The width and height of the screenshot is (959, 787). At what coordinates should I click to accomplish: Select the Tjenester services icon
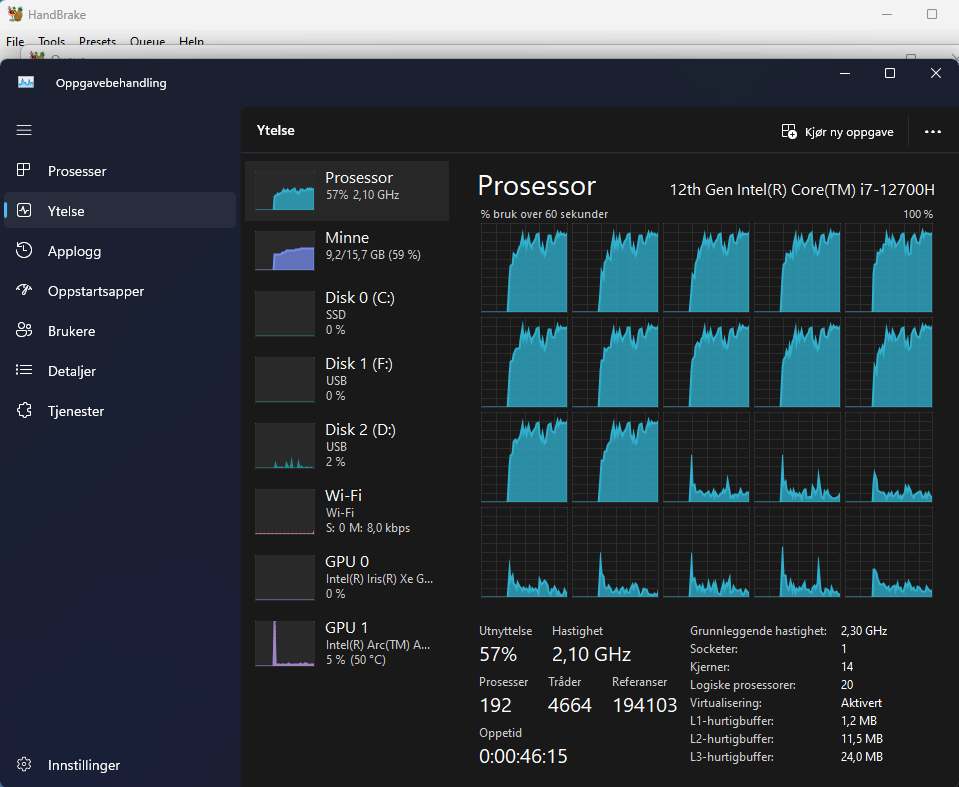[x=25, y=411]
